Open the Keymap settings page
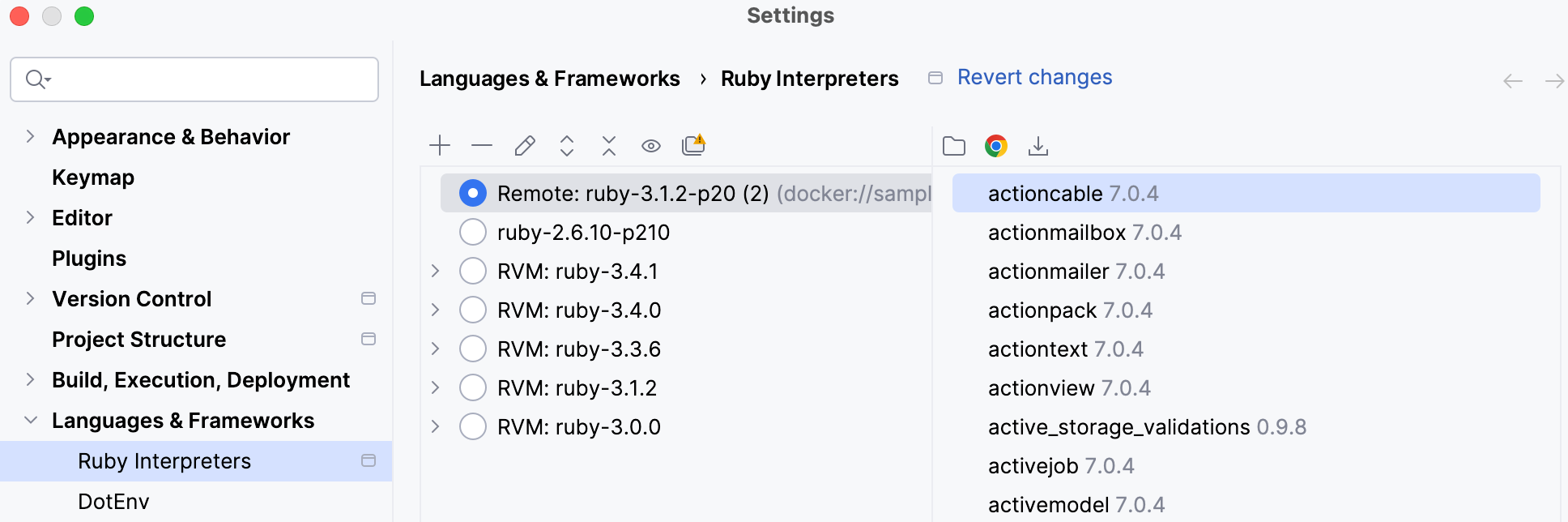This screenshot has width=1568, height=522. click(x=93, y=177)
